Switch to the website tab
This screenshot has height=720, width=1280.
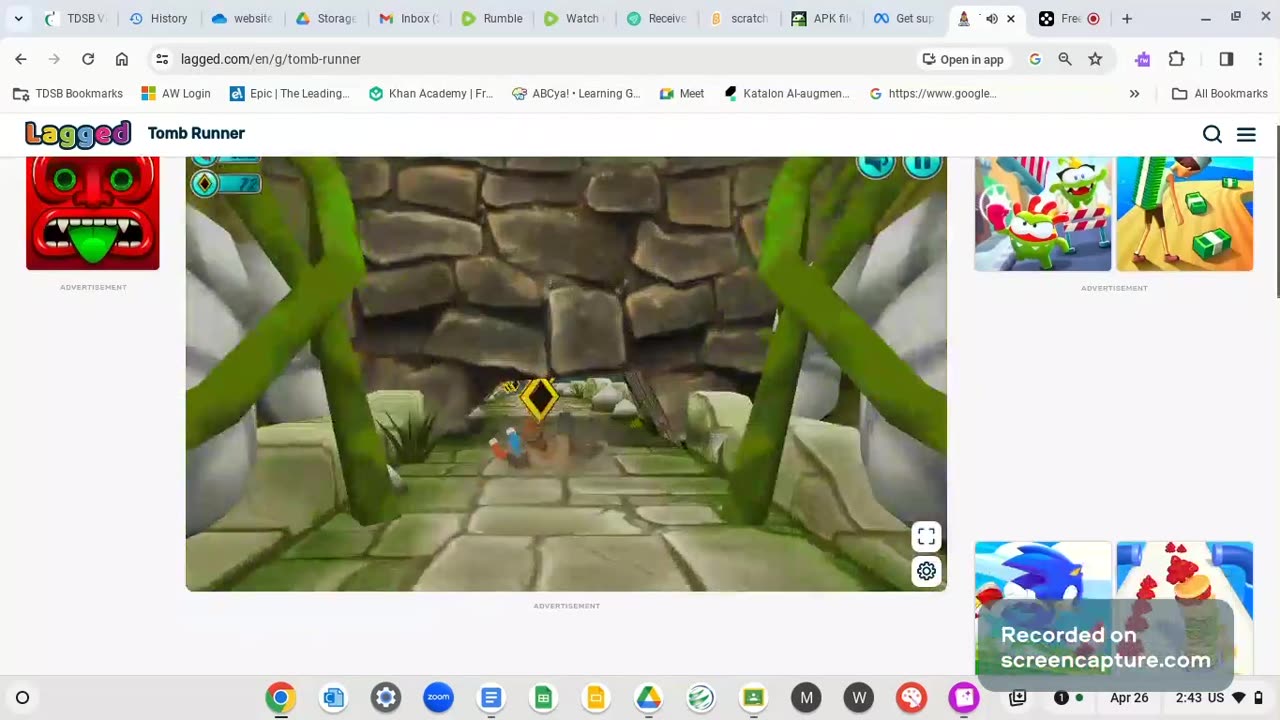point(242,18)
